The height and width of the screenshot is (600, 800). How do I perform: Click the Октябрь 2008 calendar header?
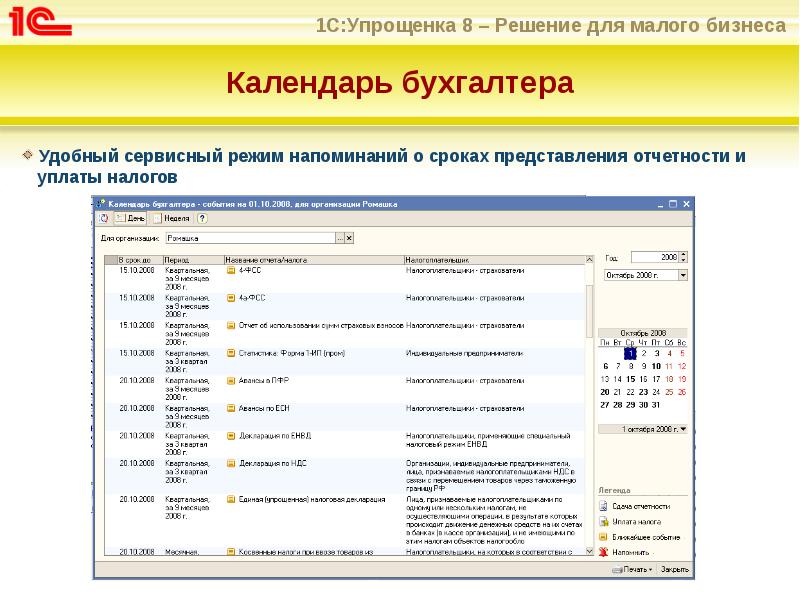click(643, 333)
